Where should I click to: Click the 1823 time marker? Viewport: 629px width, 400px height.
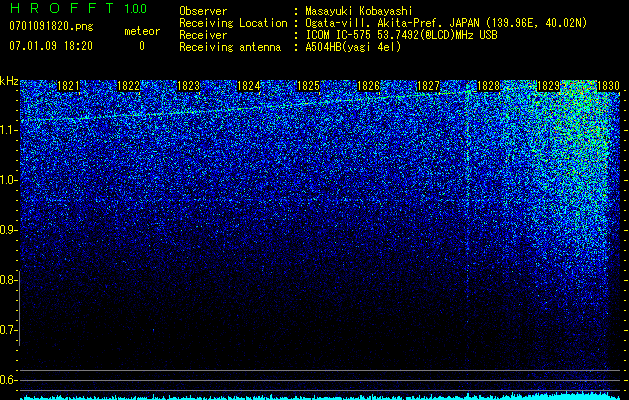point(188,86)
